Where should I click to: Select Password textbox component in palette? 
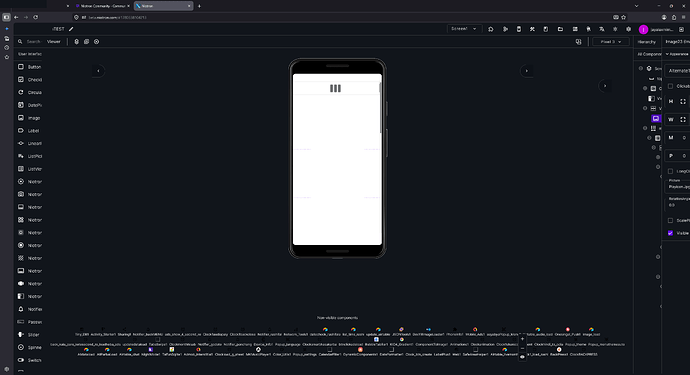coord(29,322)
